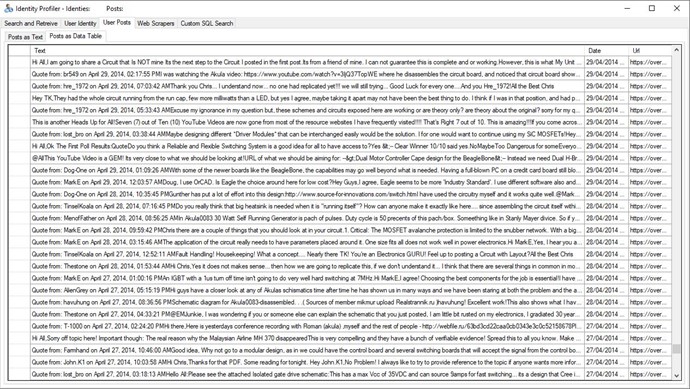Sort by the Text column header
690x389 pixels.
307,51
